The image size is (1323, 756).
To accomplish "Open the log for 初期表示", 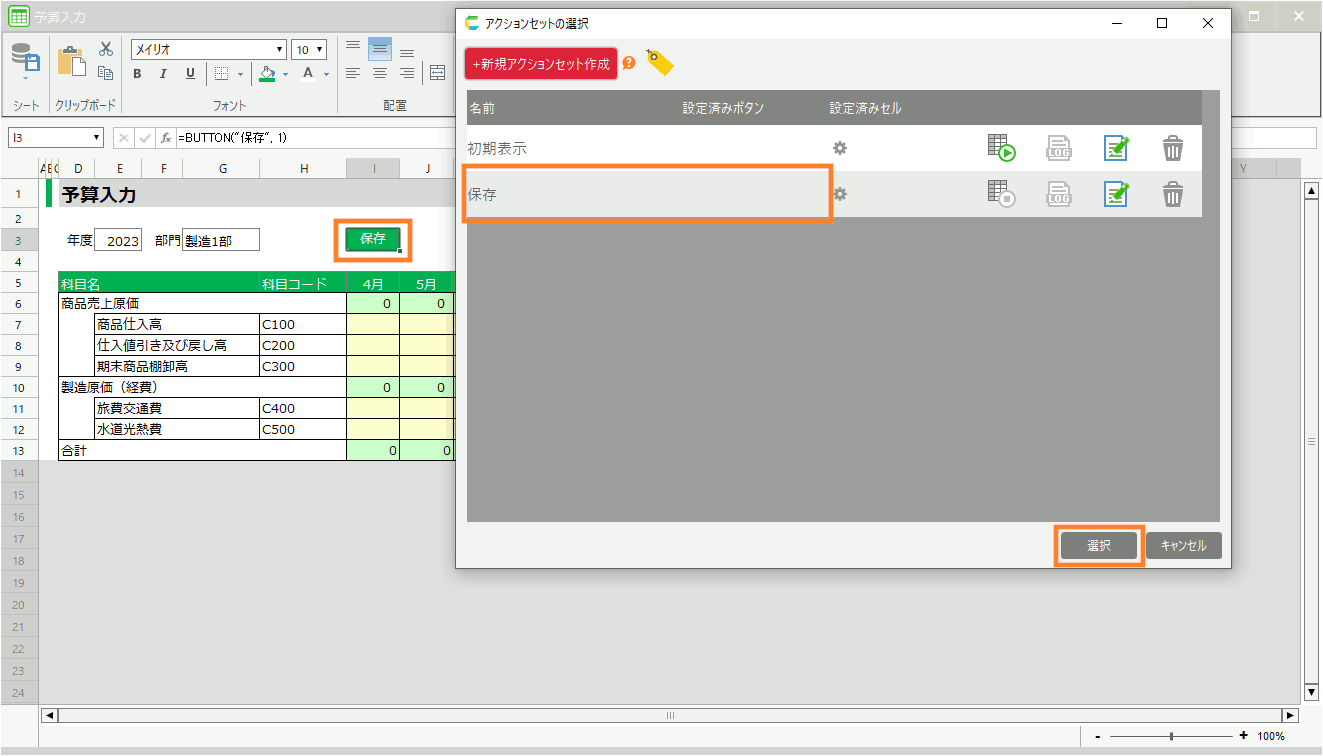I will pos(1059,149).
